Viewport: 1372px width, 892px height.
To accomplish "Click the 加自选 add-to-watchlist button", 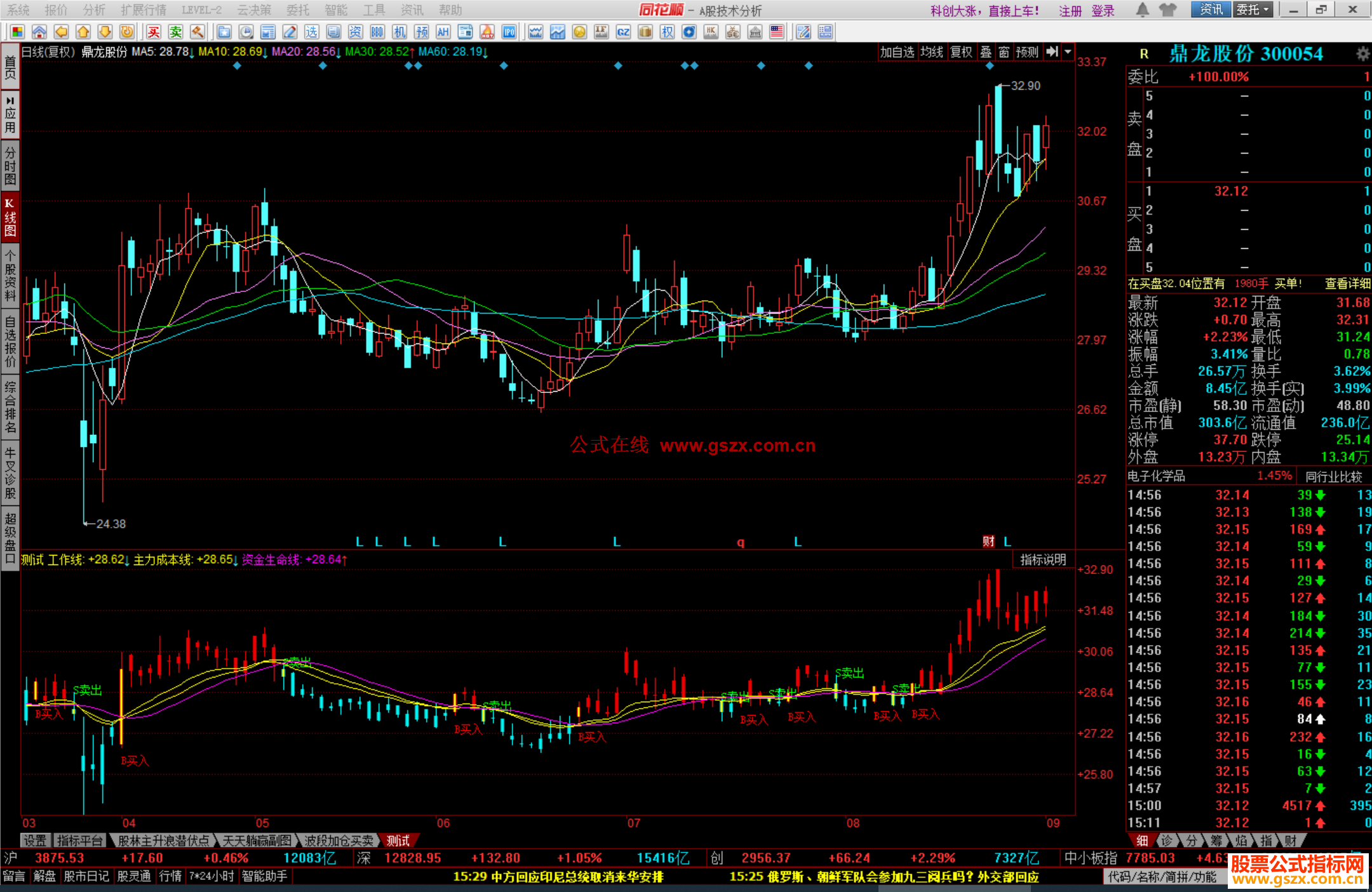I will tap(897, 52).
